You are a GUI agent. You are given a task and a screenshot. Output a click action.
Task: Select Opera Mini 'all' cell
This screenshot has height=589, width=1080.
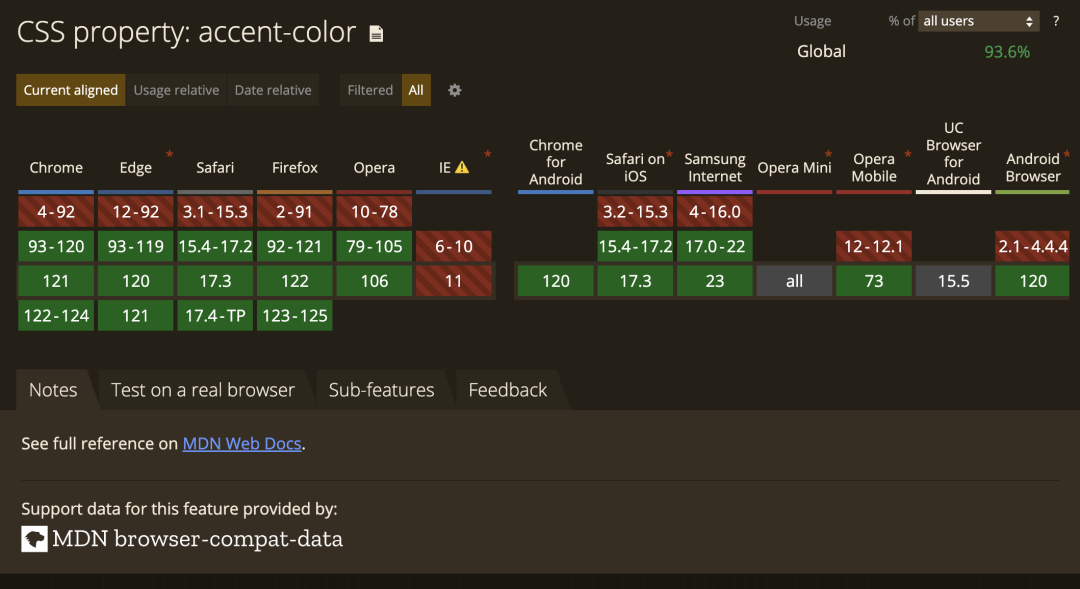(x=794, y=281)
